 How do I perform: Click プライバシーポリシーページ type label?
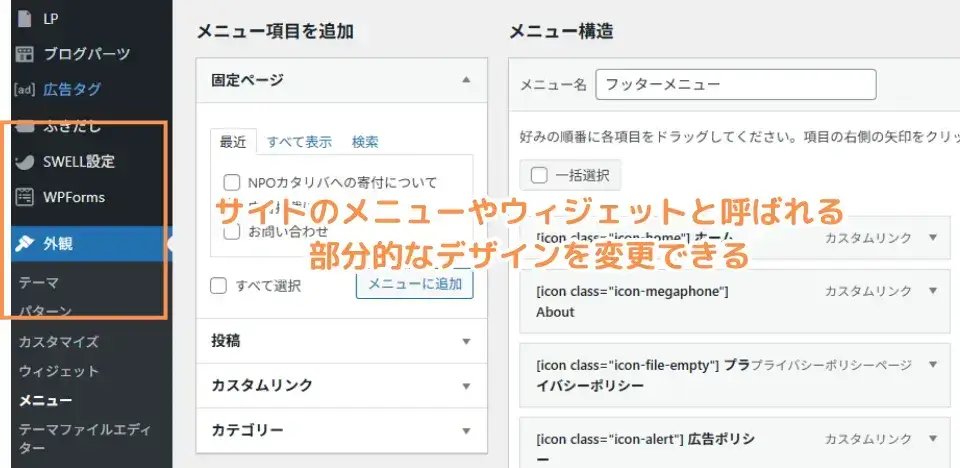(831, 365)
